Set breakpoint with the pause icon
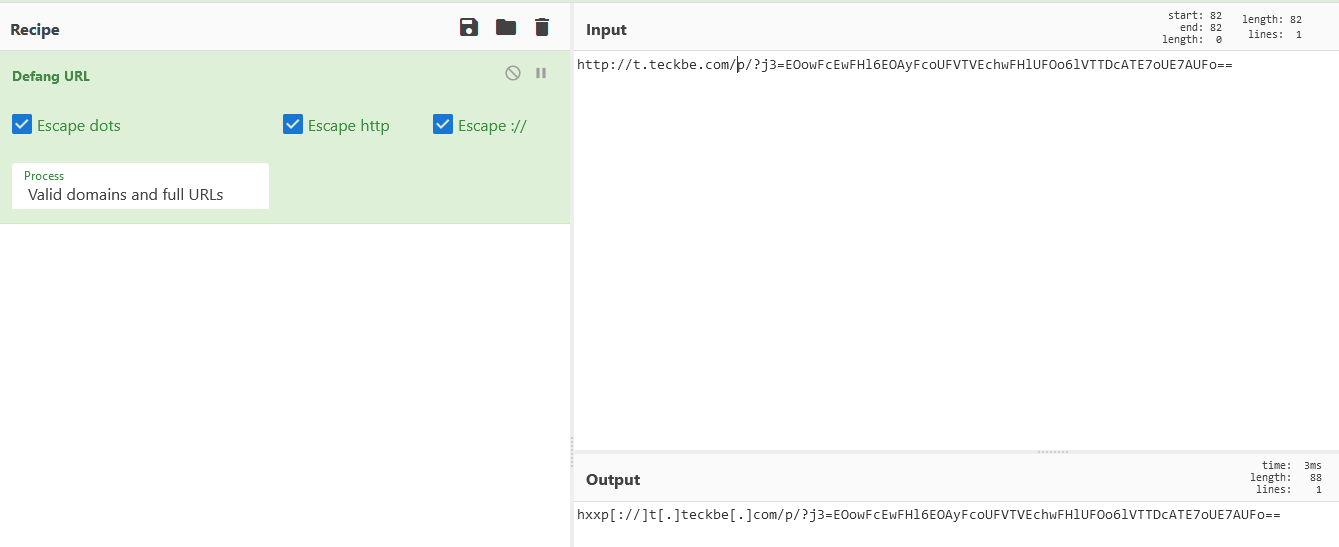Screen dimensions: 1339x547 click(541, 73)
